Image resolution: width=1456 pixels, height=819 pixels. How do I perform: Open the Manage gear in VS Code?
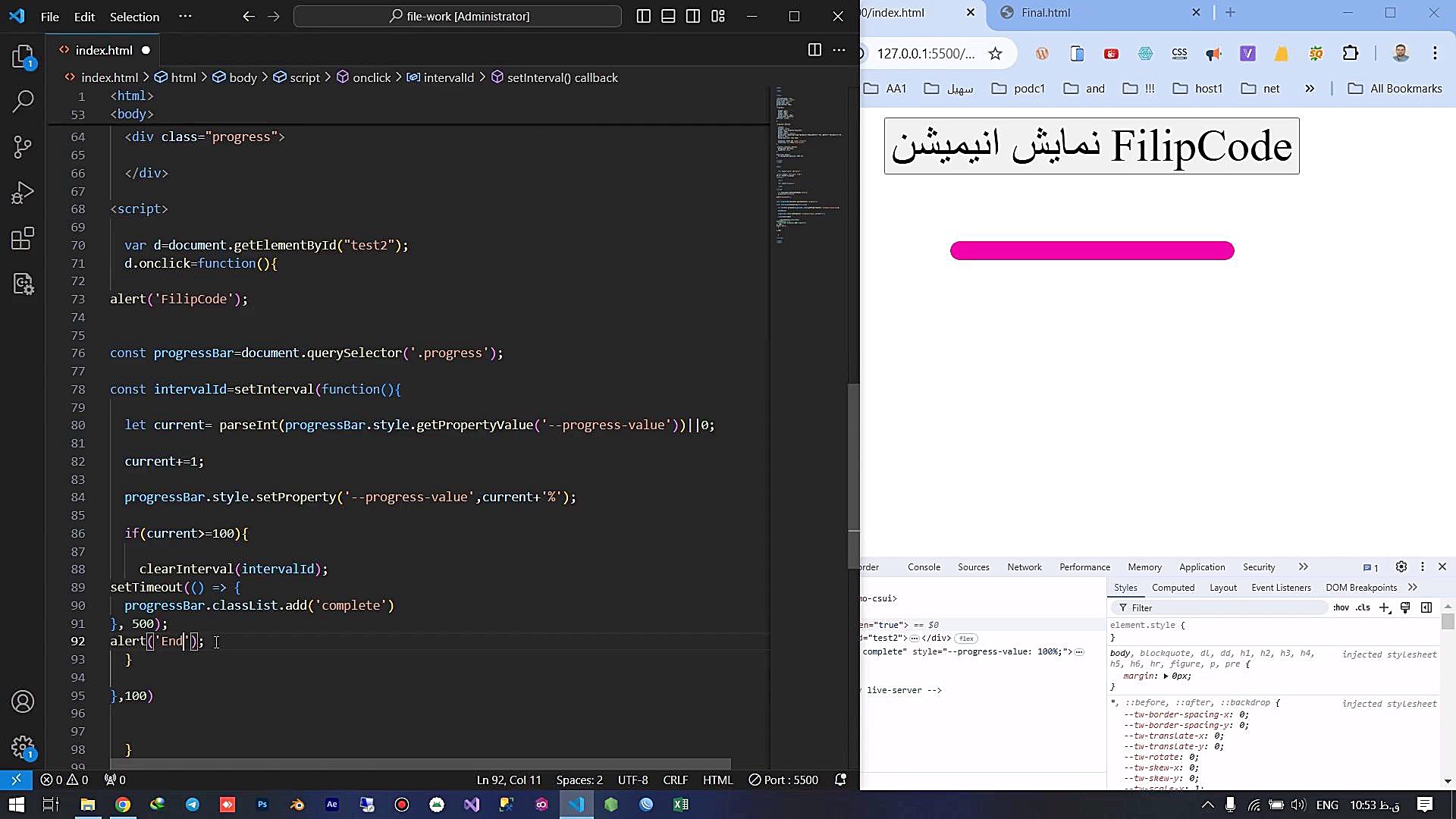23,748
